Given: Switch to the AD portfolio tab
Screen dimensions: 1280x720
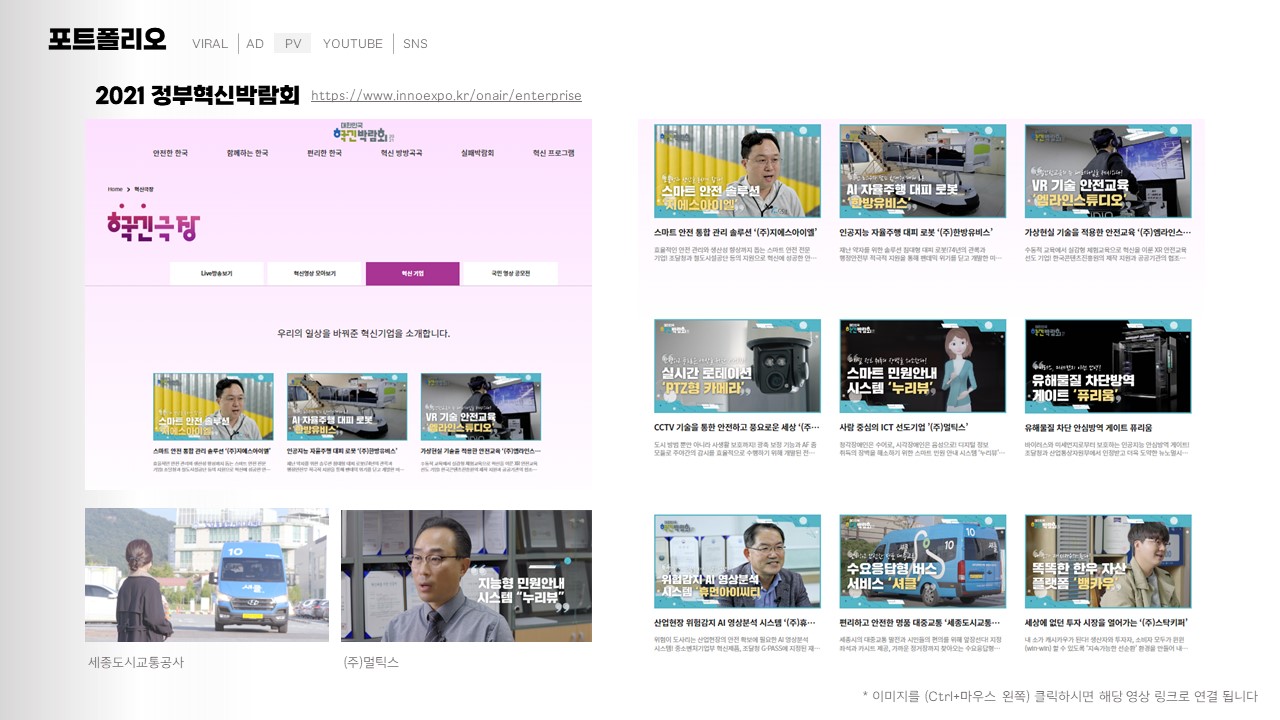Looking at the screenshot, I should (255, 43).
